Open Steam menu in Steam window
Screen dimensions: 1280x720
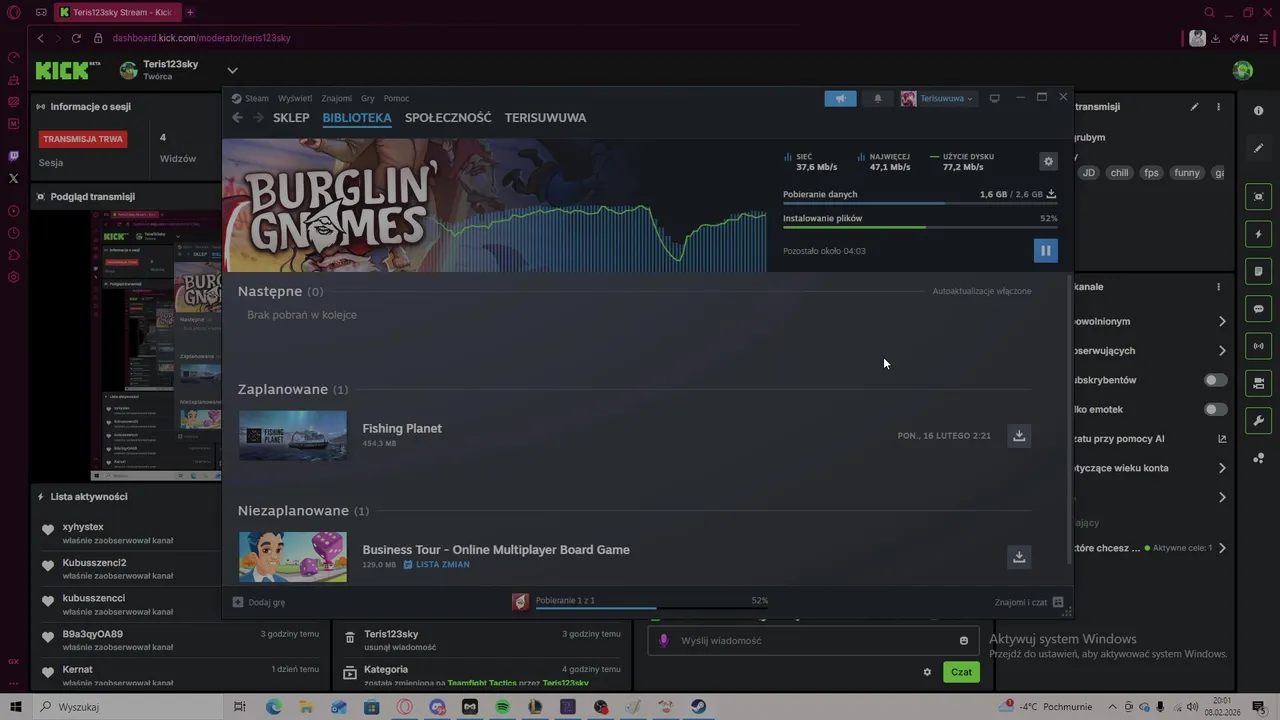pyautogui.click(x=251, y=98)
